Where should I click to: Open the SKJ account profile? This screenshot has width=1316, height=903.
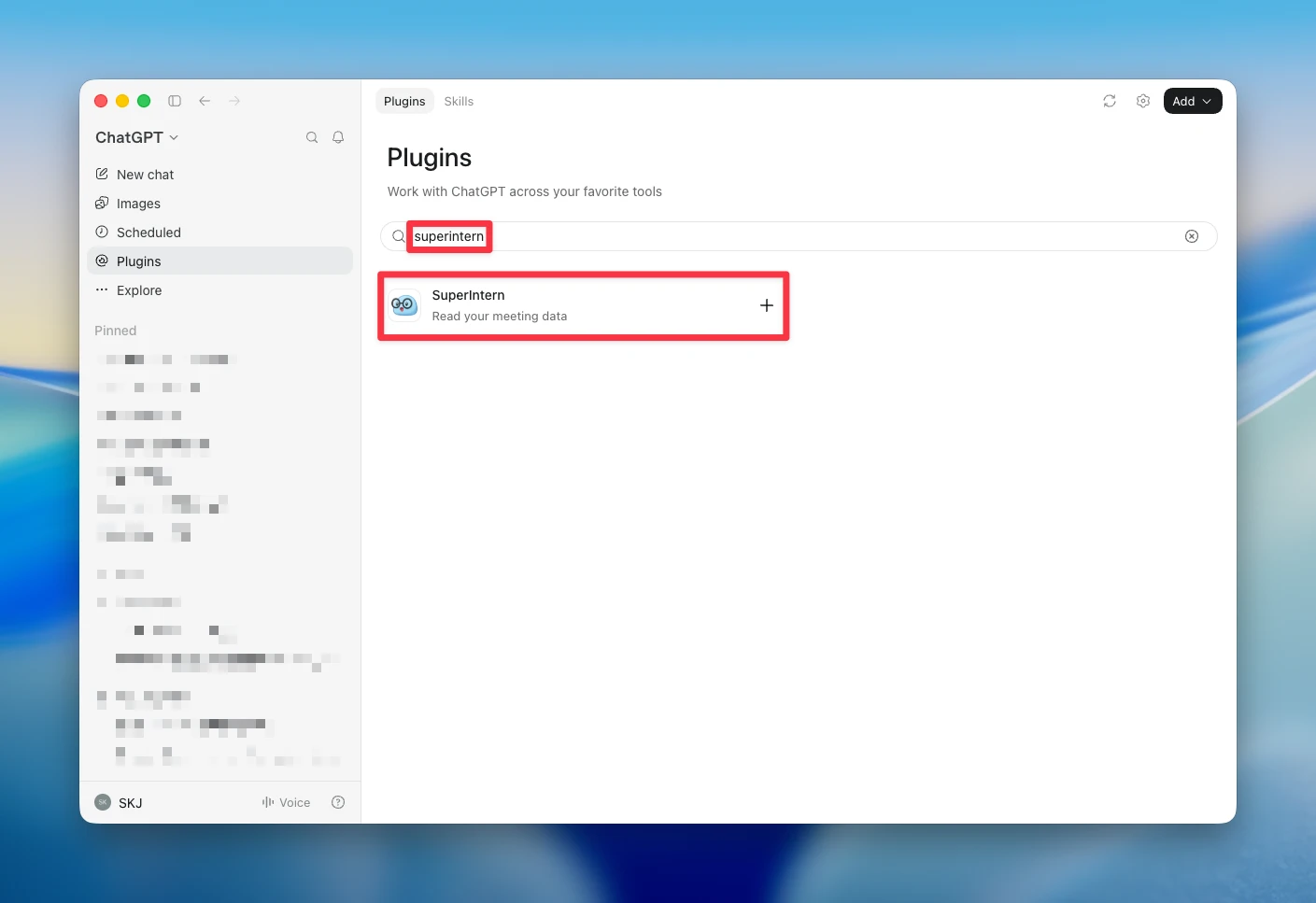[120, 802]
